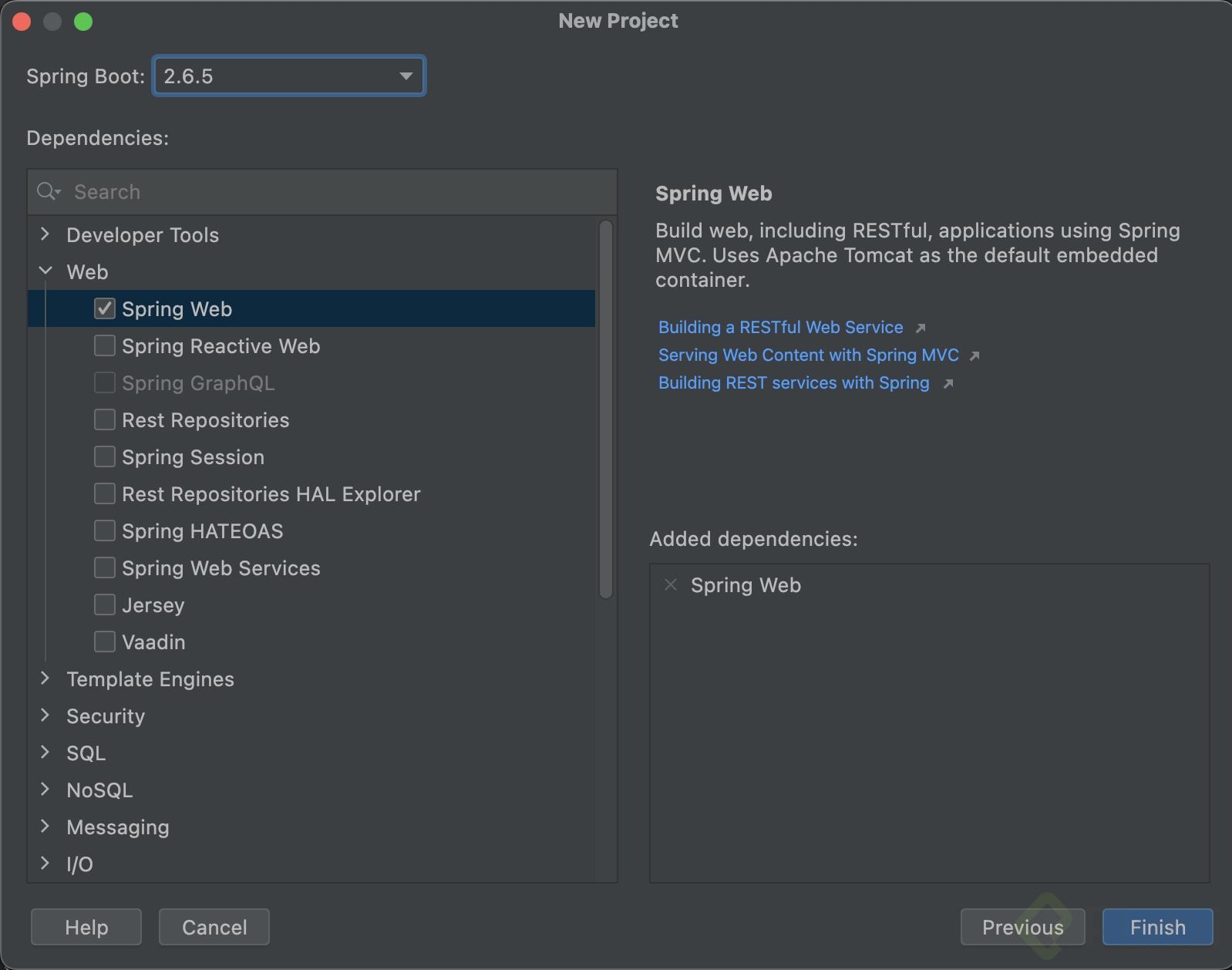
Task: Enable the Jersey checkbox
Action: coord(105,605)
